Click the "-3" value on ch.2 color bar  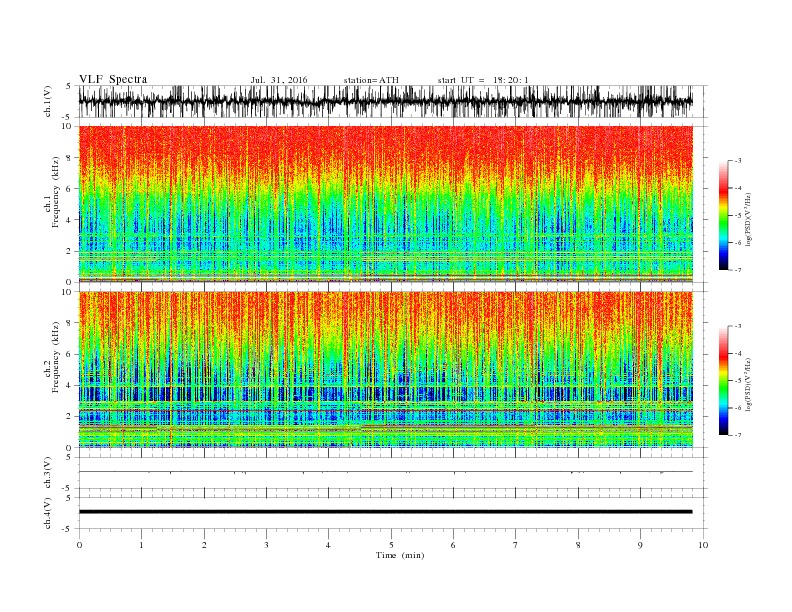(x=737, y=326)
